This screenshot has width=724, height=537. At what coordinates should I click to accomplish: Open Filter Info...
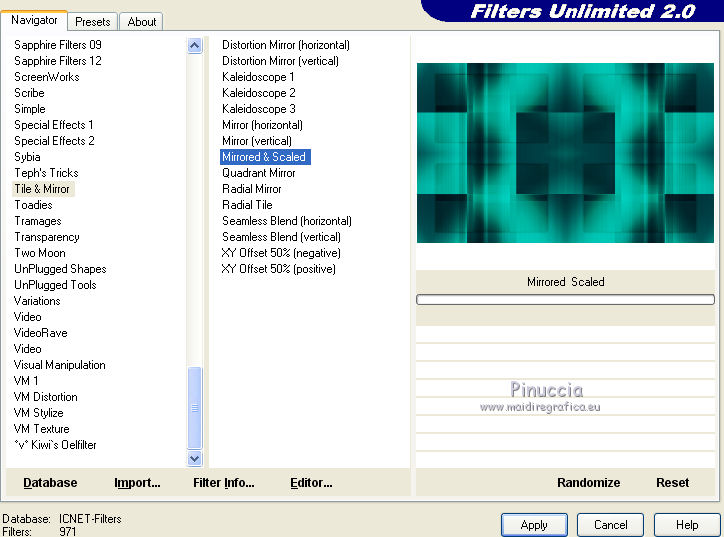click(223, 483)
